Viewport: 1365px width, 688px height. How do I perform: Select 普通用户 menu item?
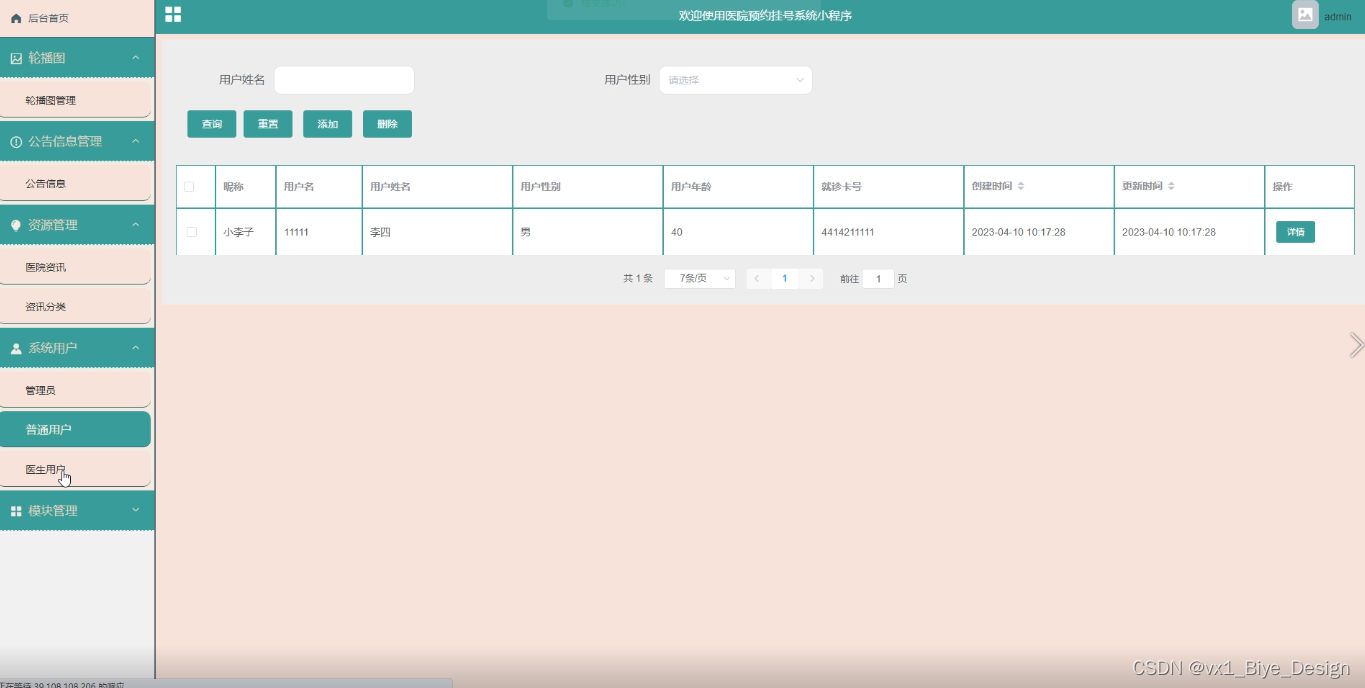click(x=76, y=429)
